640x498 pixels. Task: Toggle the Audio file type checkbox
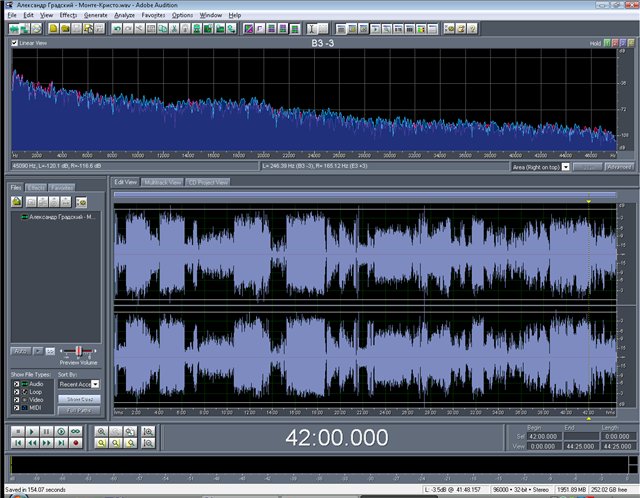coord(15,383)
